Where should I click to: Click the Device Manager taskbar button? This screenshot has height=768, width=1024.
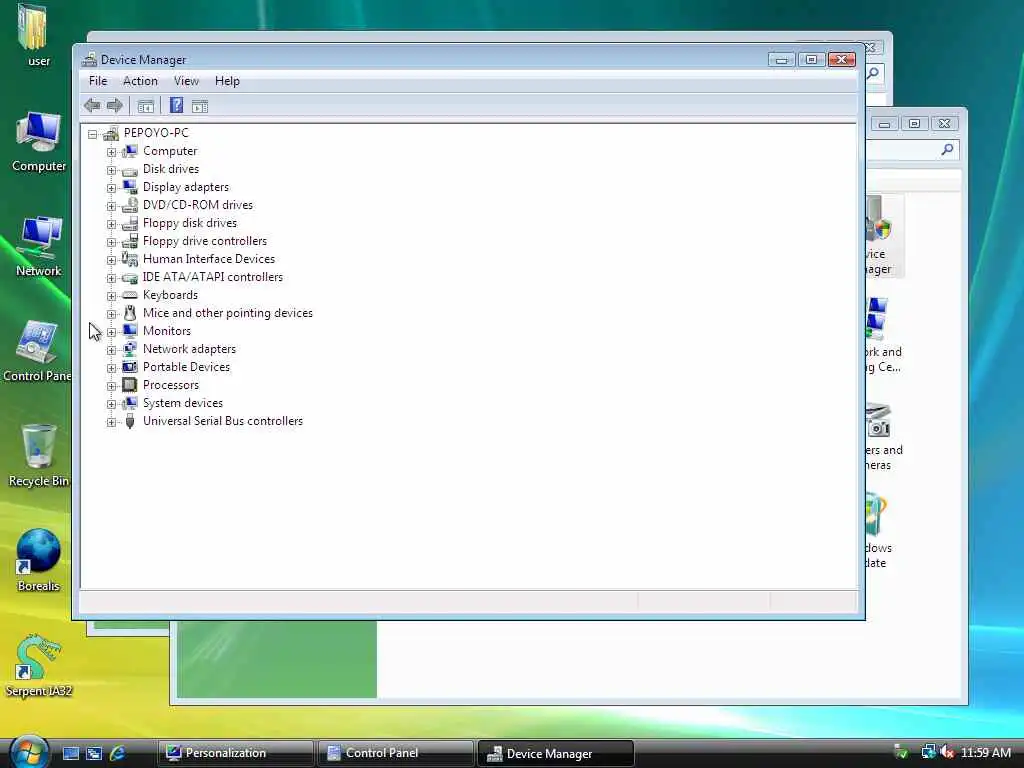(556, 753)
